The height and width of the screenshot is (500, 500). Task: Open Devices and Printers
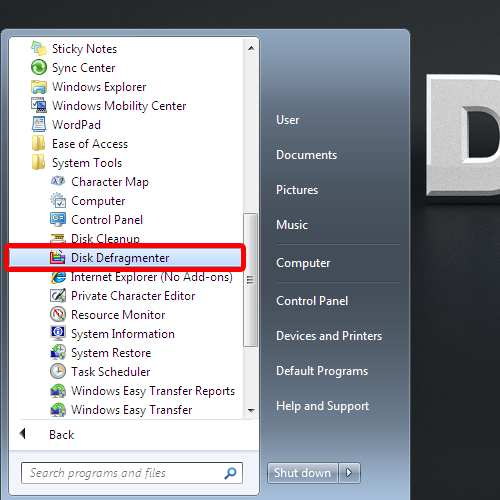(329, 336)
